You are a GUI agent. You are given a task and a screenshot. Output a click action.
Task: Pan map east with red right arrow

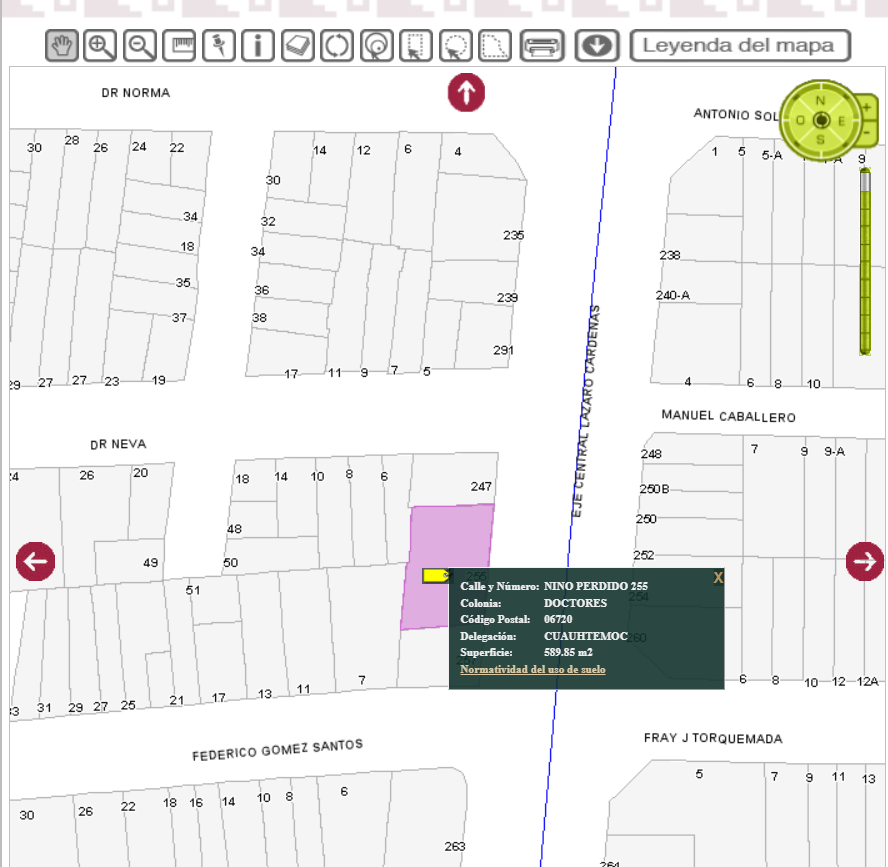tap(865, 561)
